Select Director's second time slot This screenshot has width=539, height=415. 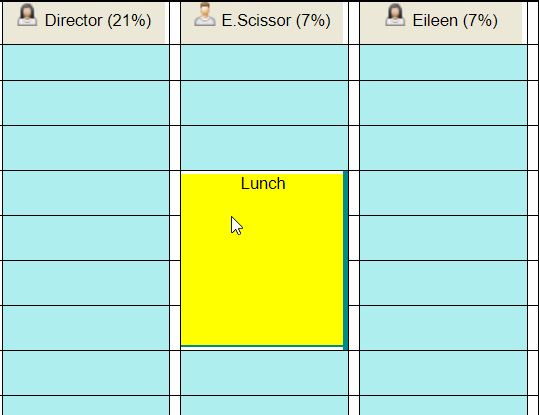pos(86,103)
